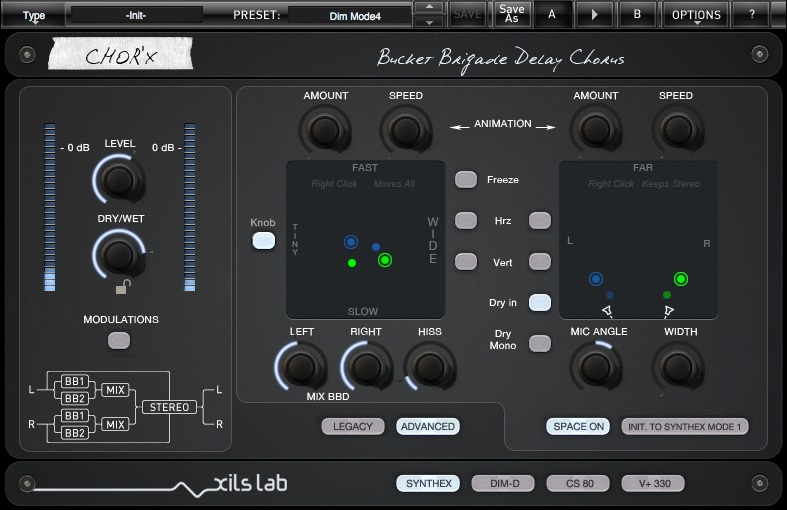Click the green ringed dot in left XY pad
This screenshot has width=787, height=510.
click(x=385, y=260)
